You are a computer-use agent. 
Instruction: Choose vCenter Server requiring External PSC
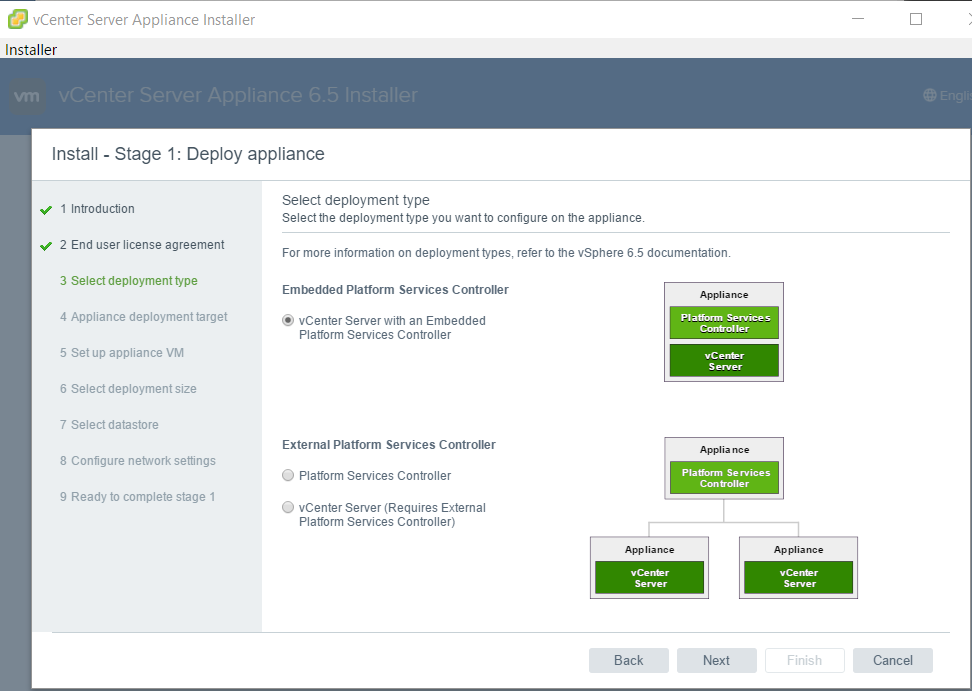pos(288,507)
